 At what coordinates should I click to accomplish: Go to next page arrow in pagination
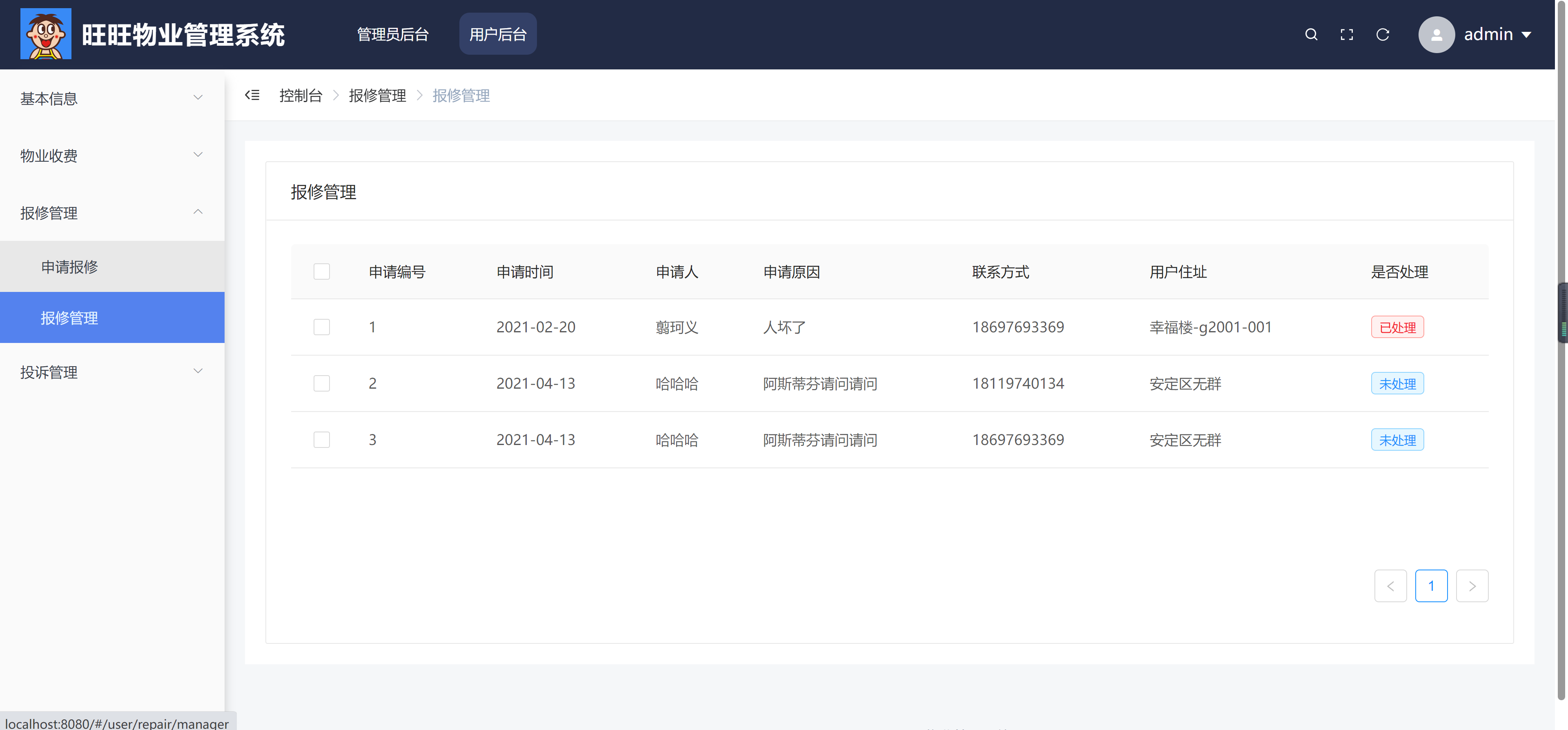[x=1472, y=586]
